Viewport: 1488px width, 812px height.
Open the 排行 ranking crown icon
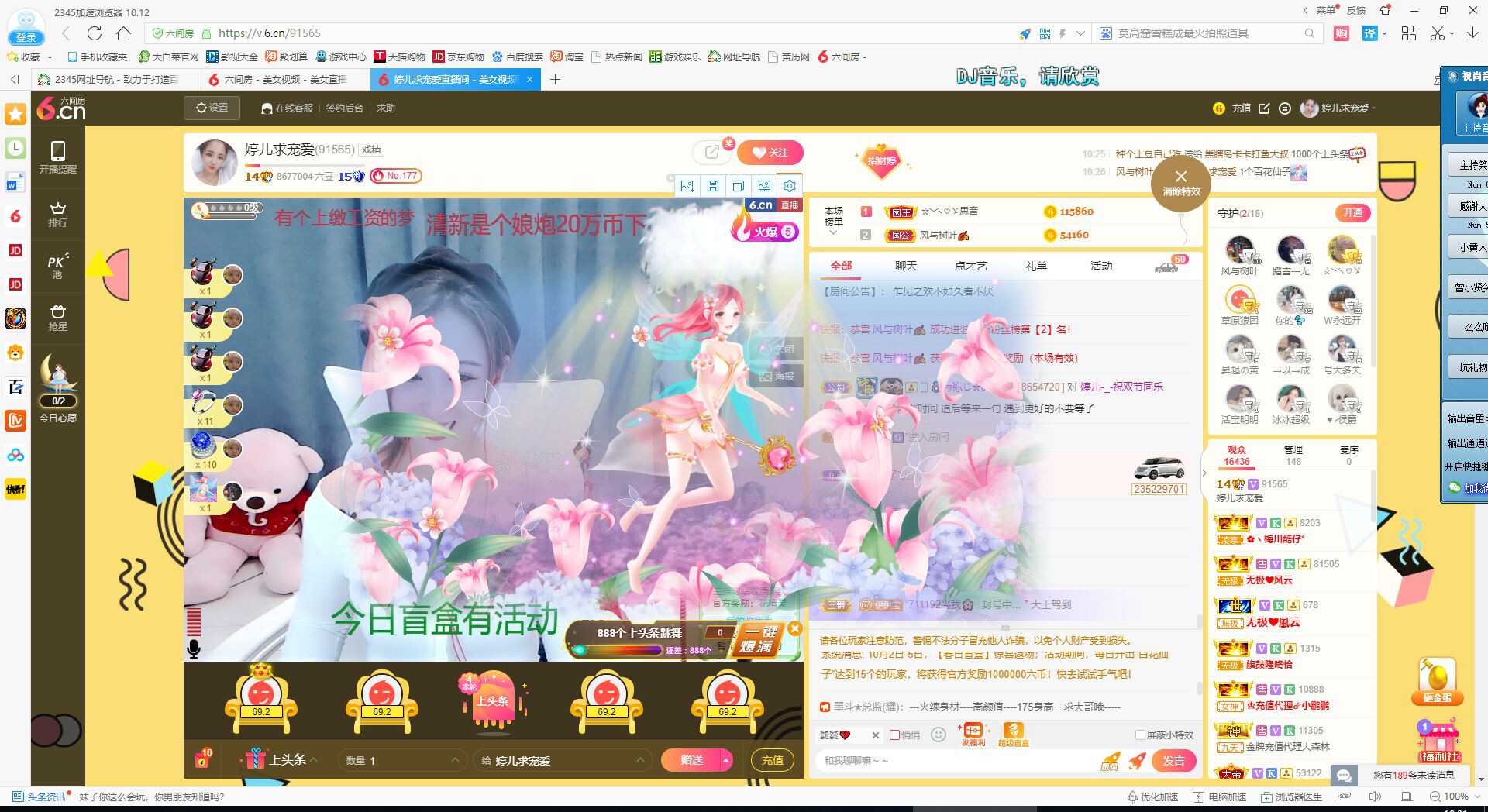click(x=58, y=215)
